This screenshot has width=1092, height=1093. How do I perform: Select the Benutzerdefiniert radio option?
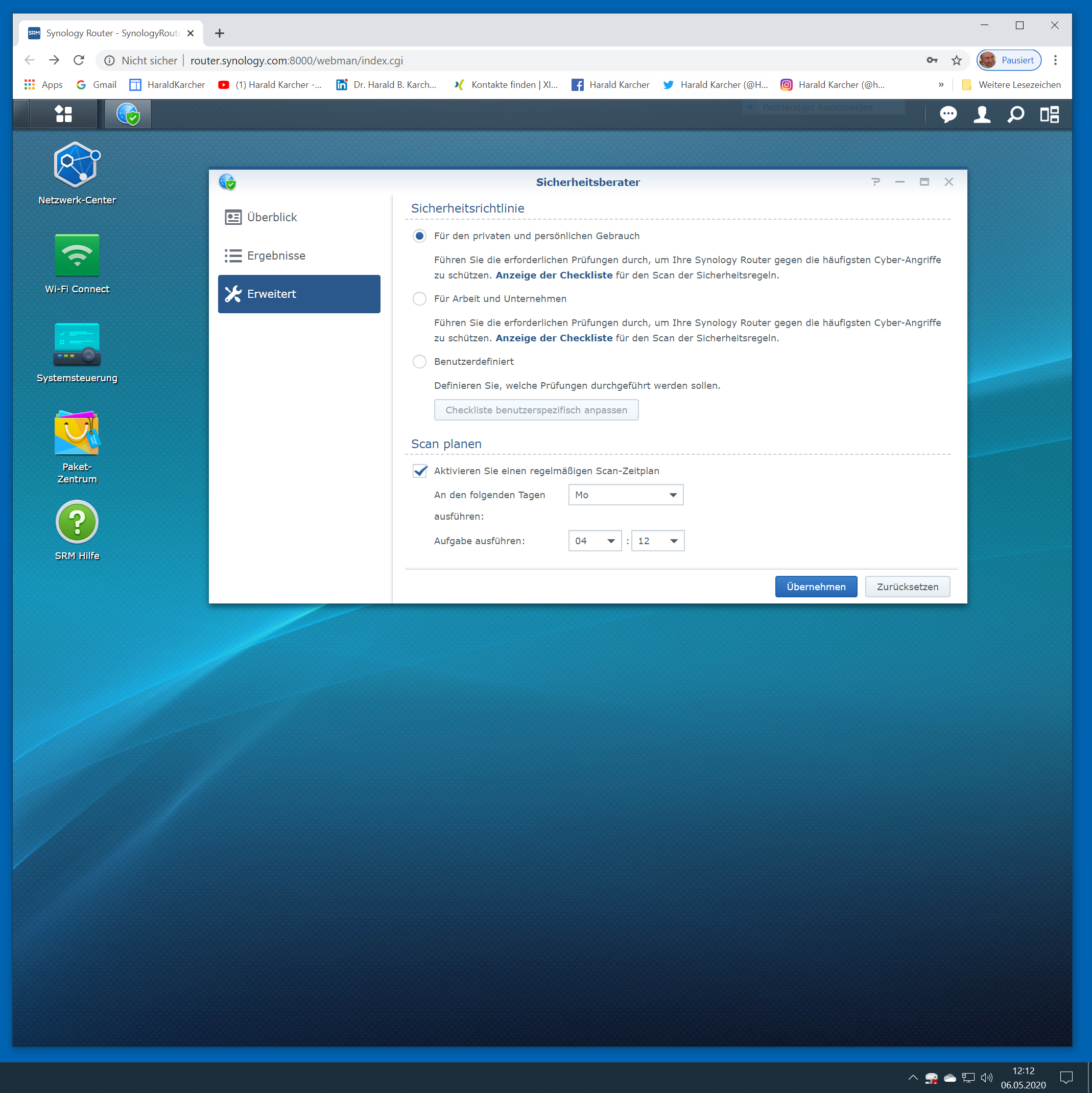point(419,361)
